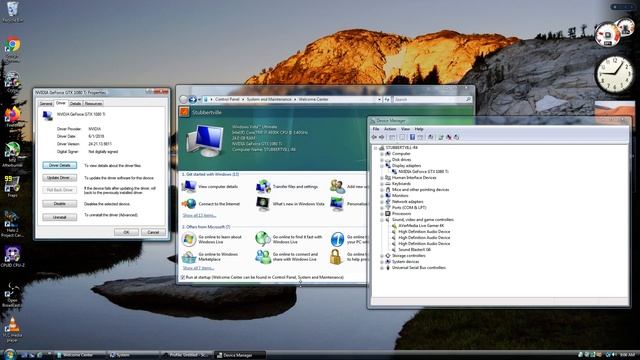Click the padlock icon in Welcome Center
Image resolution: width=640 pixels, height=360 pixels.
[x=336, y=257]
